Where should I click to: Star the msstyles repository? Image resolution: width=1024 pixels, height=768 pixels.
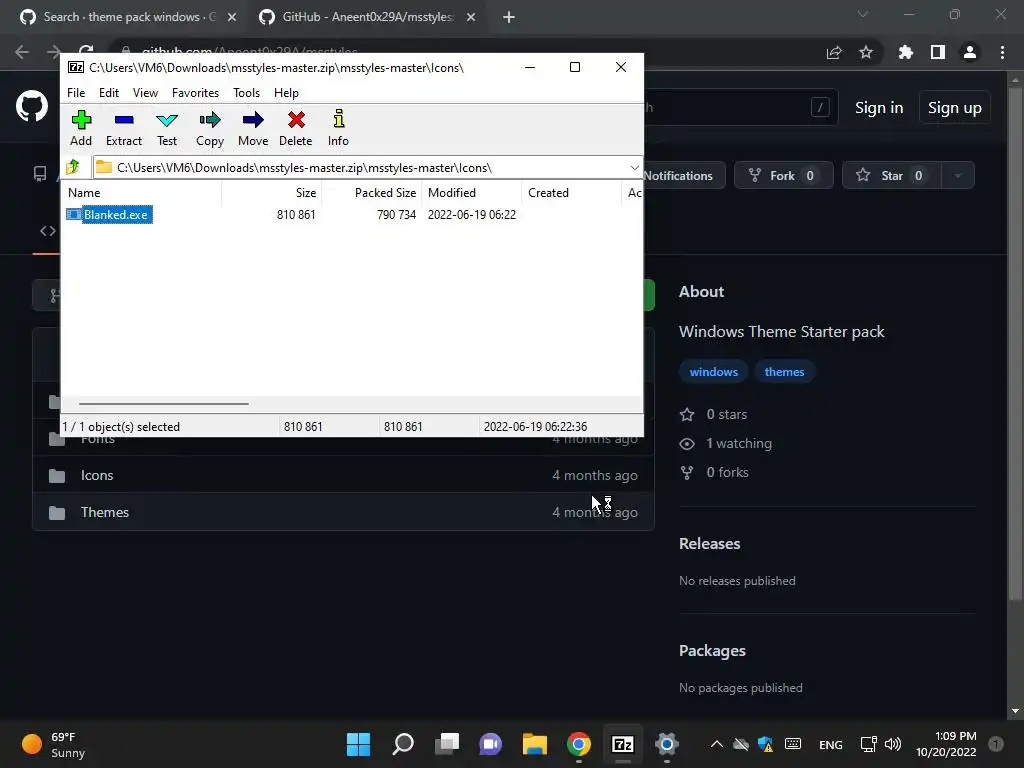[891, 176]
